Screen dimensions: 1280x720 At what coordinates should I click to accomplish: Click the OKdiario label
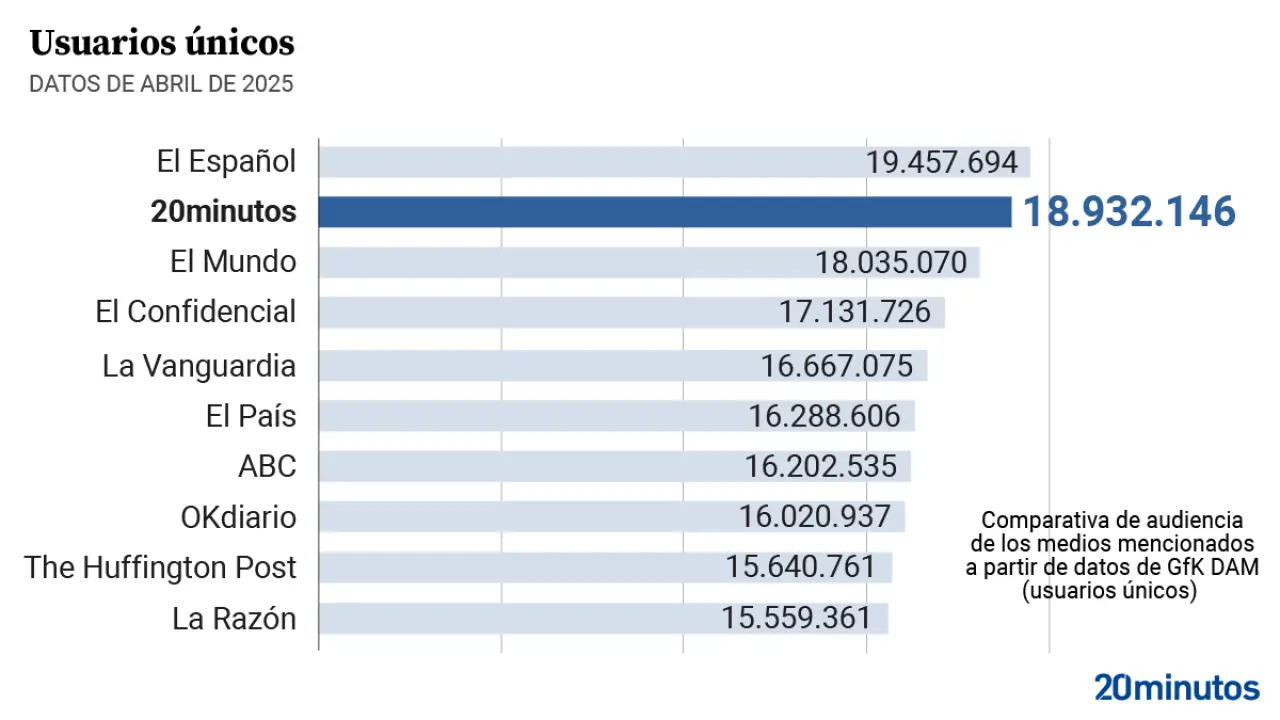[238, 517]
